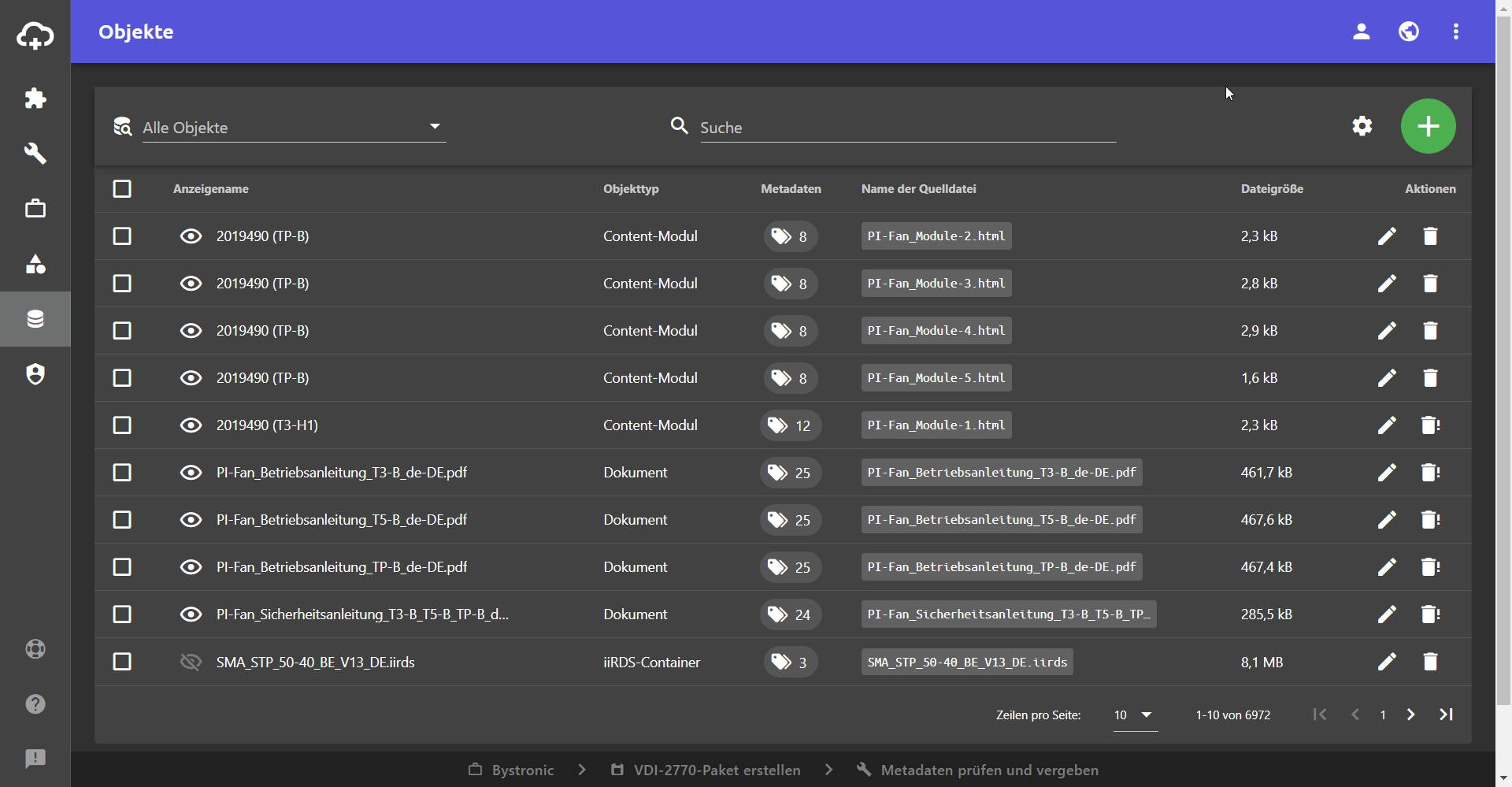The height and width of the screenshot is (787, 1512).
Task: Open the wrench tools sidebar icon
Action: pos(35,153)
